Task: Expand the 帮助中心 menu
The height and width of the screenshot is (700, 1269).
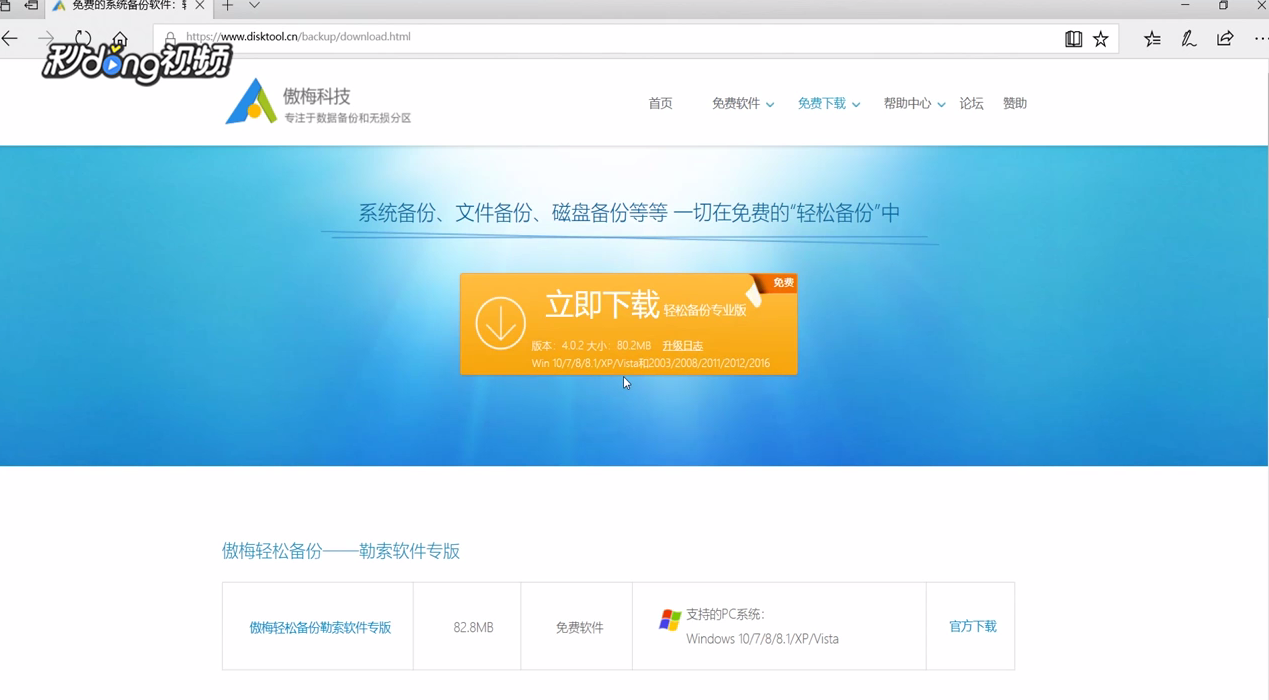Action: [x=914, y=104]
